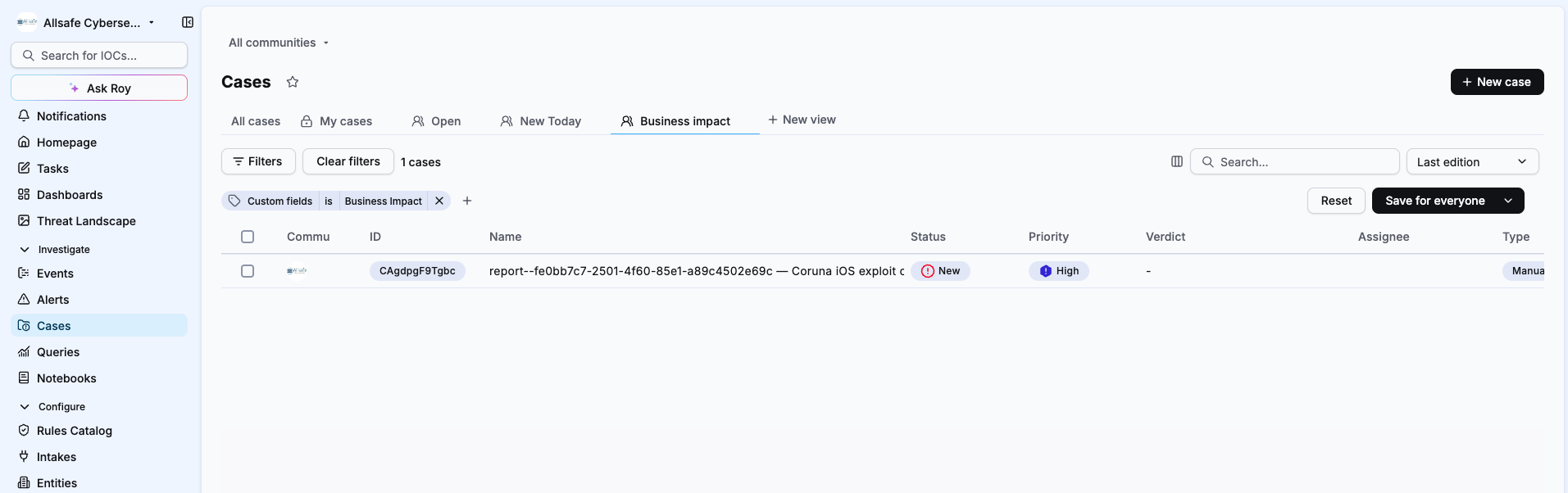The height and width of the screenshot is (493, 1568).
Task: Open the Save for everyone dropdown arrow
Action: click(x=1508, y=201)
